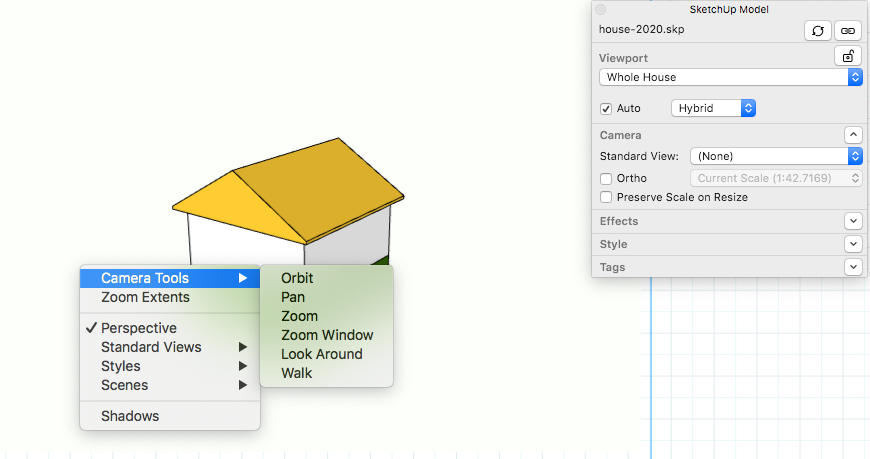The width and height of the screenshot is (870, 459).
Task: Expand the Tags section
Action: (x=852, y=267)
